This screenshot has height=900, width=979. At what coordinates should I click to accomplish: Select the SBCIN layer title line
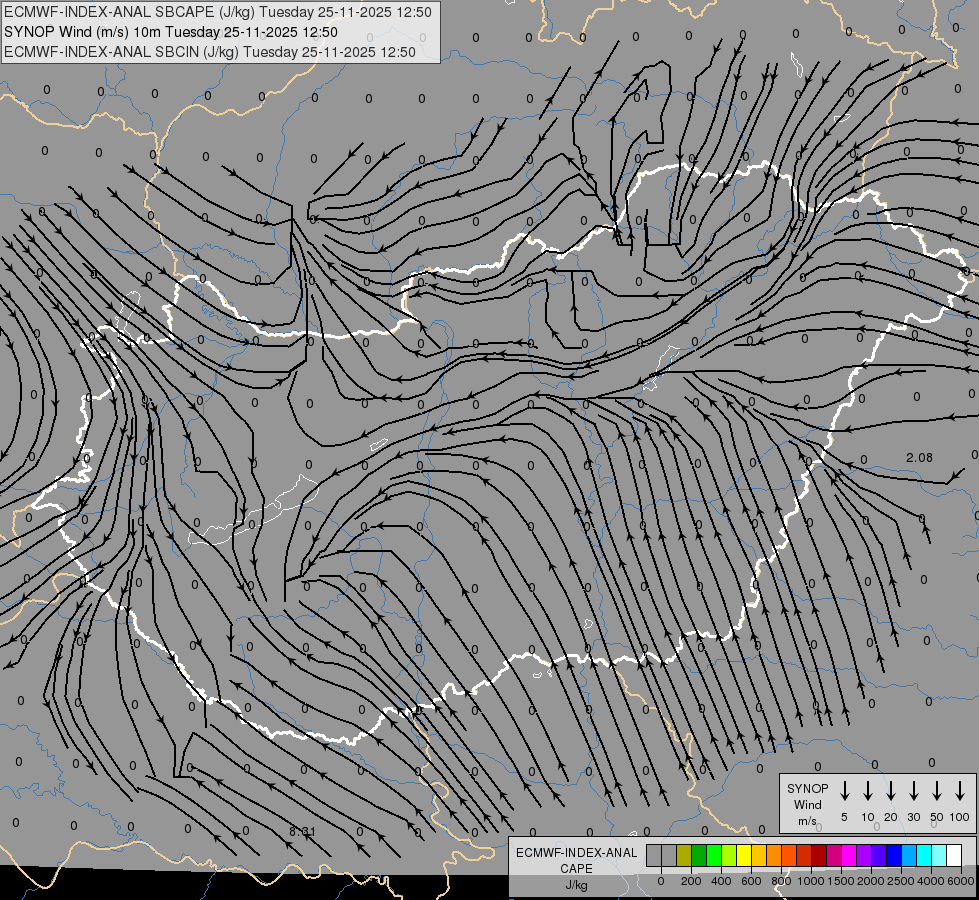(210, 52)
